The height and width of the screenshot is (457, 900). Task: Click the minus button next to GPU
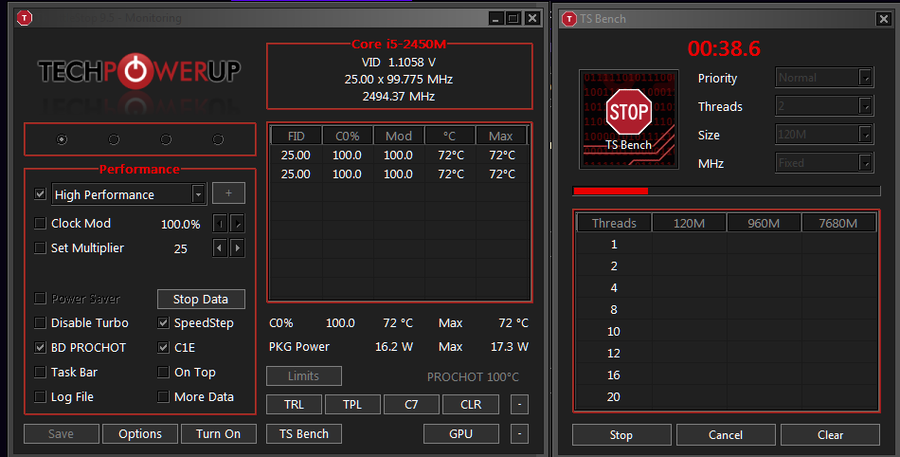(x=519, y=433)
